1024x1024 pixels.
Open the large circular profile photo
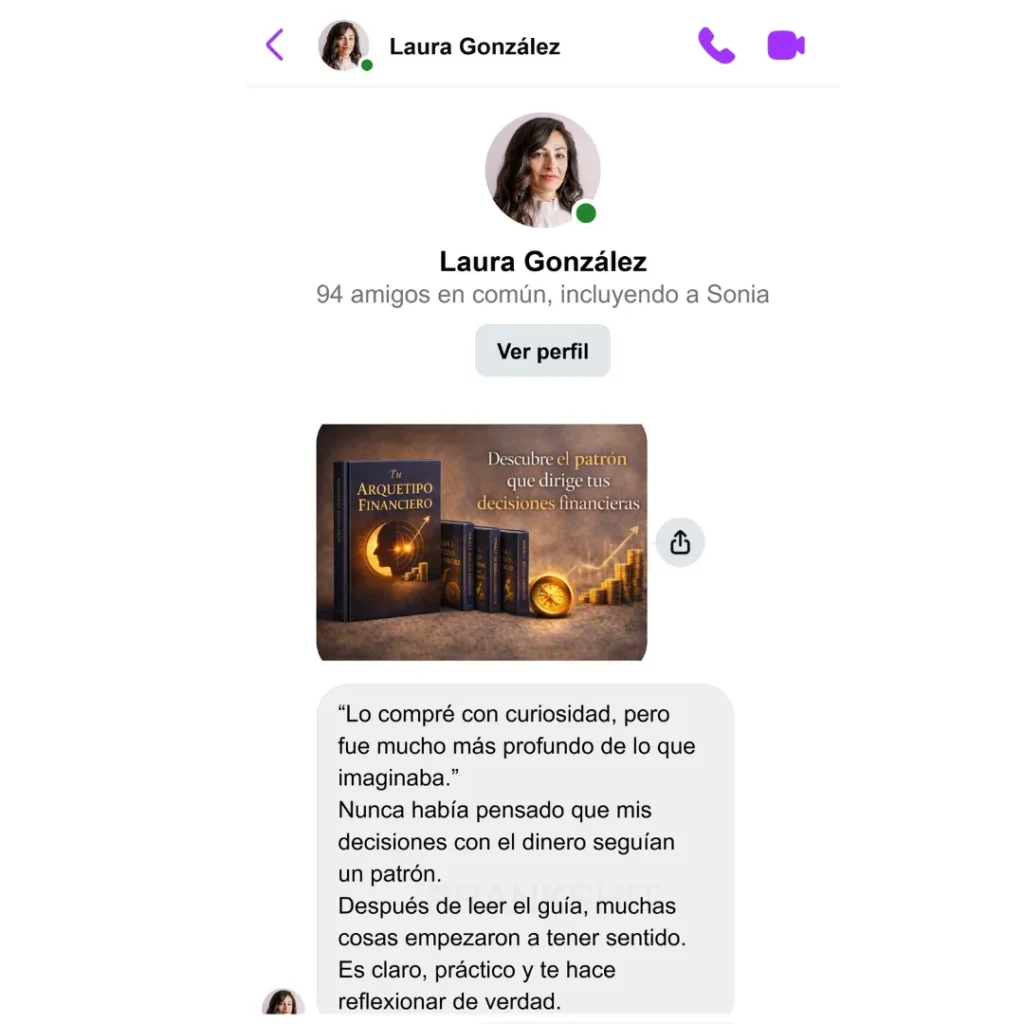tap(543, 170)
